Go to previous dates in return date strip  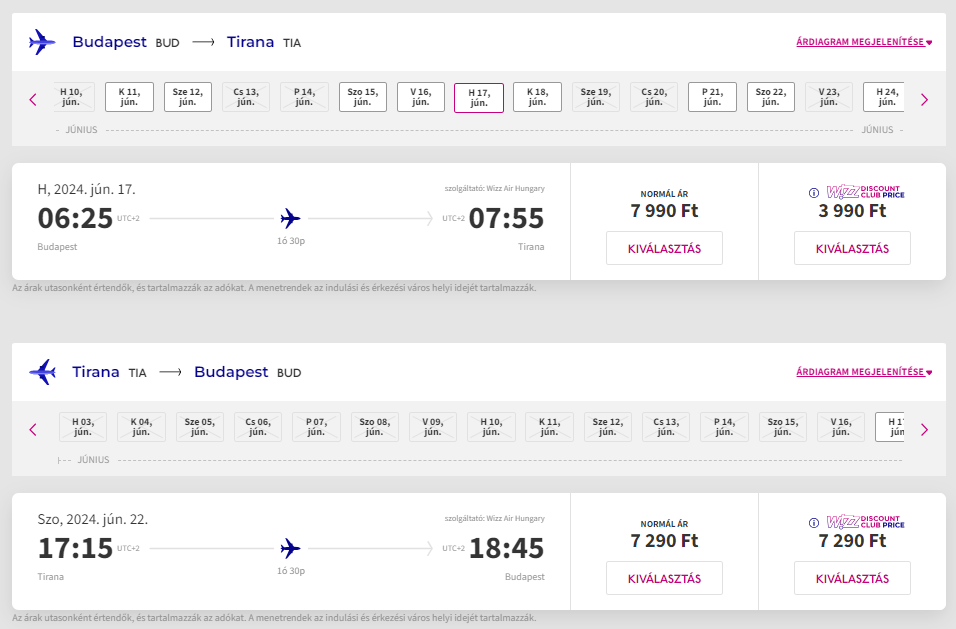(33, 429)
